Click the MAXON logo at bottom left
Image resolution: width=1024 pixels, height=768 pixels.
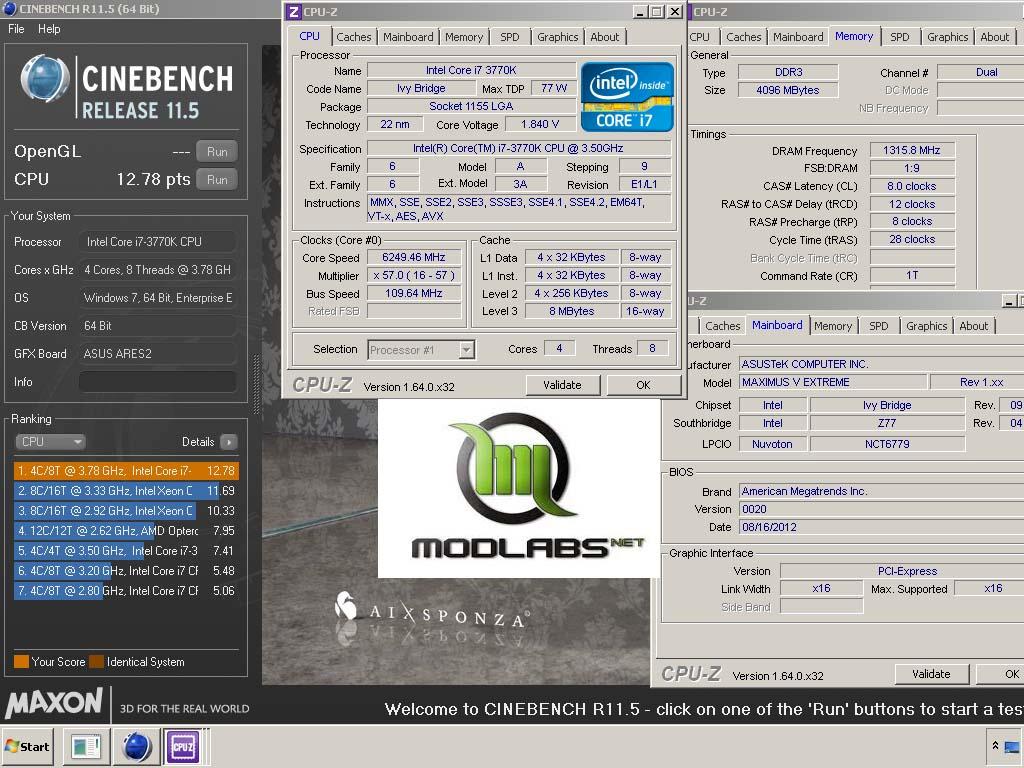pos(54,703)
